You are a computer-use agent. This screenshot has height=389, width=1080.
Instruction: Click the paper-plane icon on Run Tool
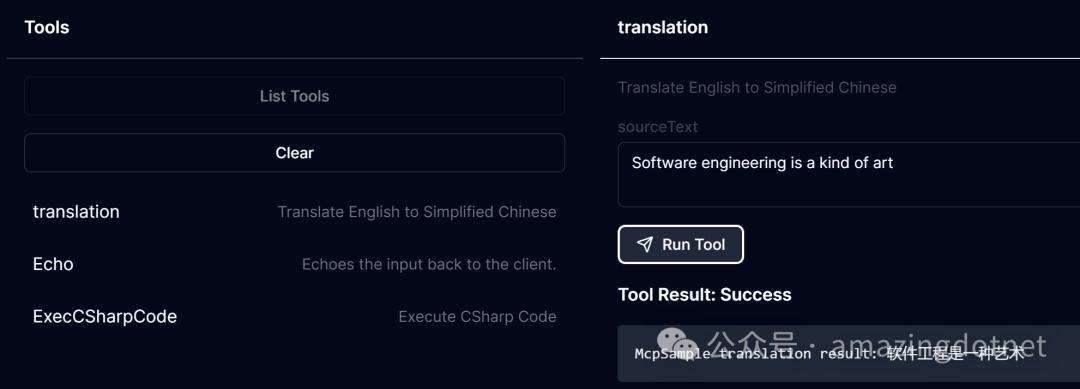point(645,244)
